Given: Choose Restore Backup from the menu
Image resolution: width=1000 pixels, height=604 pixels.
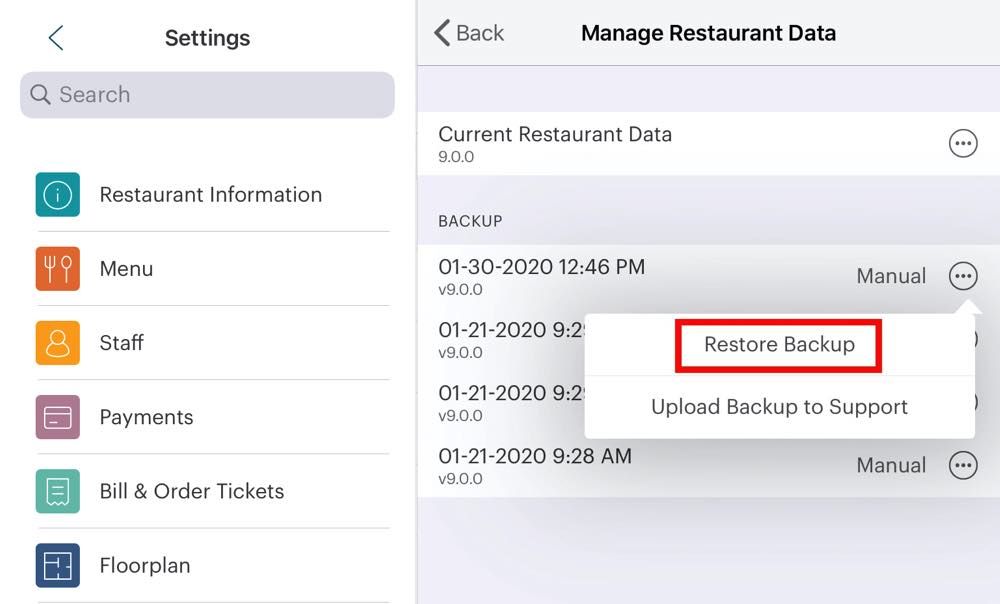Looking at the screenshot, I should [778, 344].
